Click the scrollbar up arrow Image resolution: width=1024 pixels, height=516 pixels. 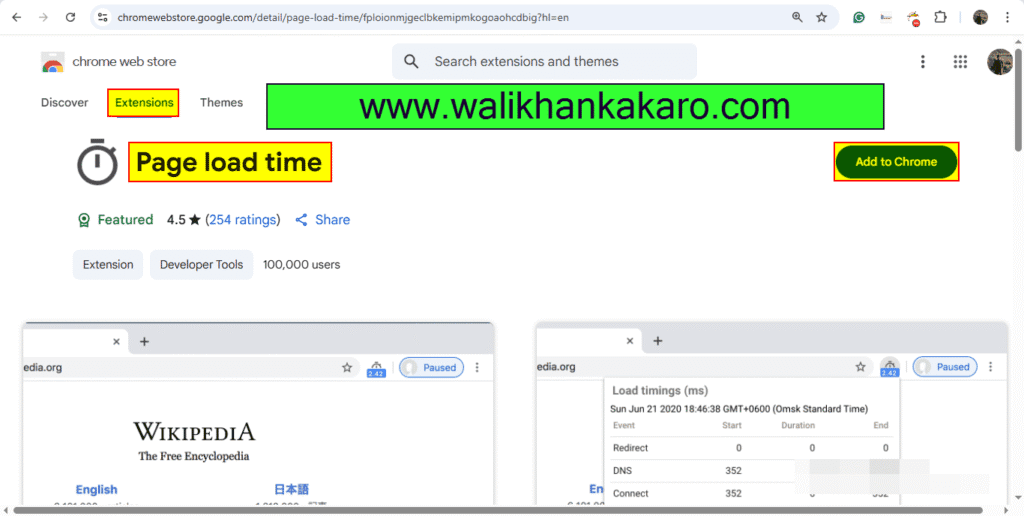tap(1019, 41)
